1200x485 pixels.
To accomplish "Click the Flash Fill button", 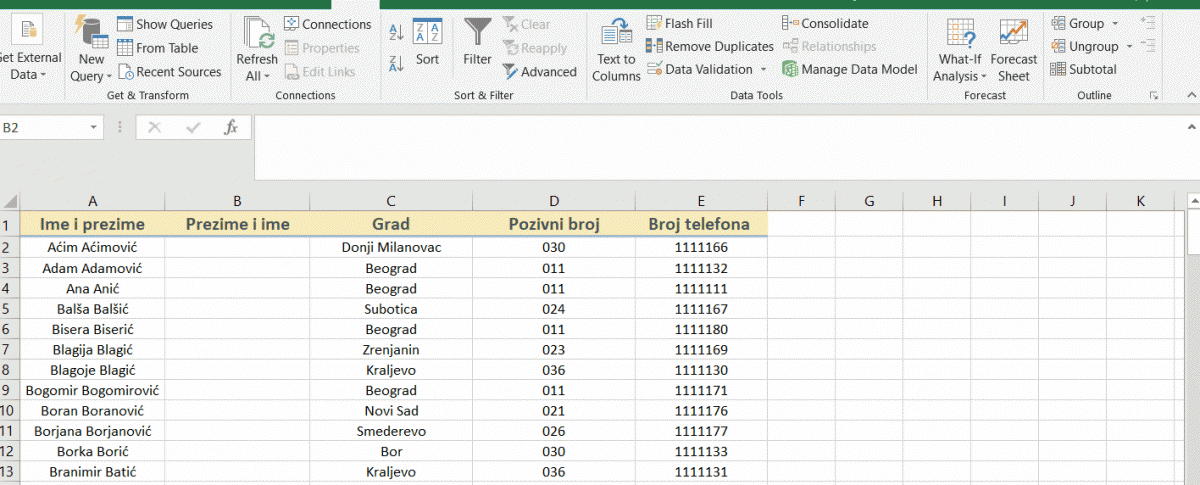I will coord(679,23).
